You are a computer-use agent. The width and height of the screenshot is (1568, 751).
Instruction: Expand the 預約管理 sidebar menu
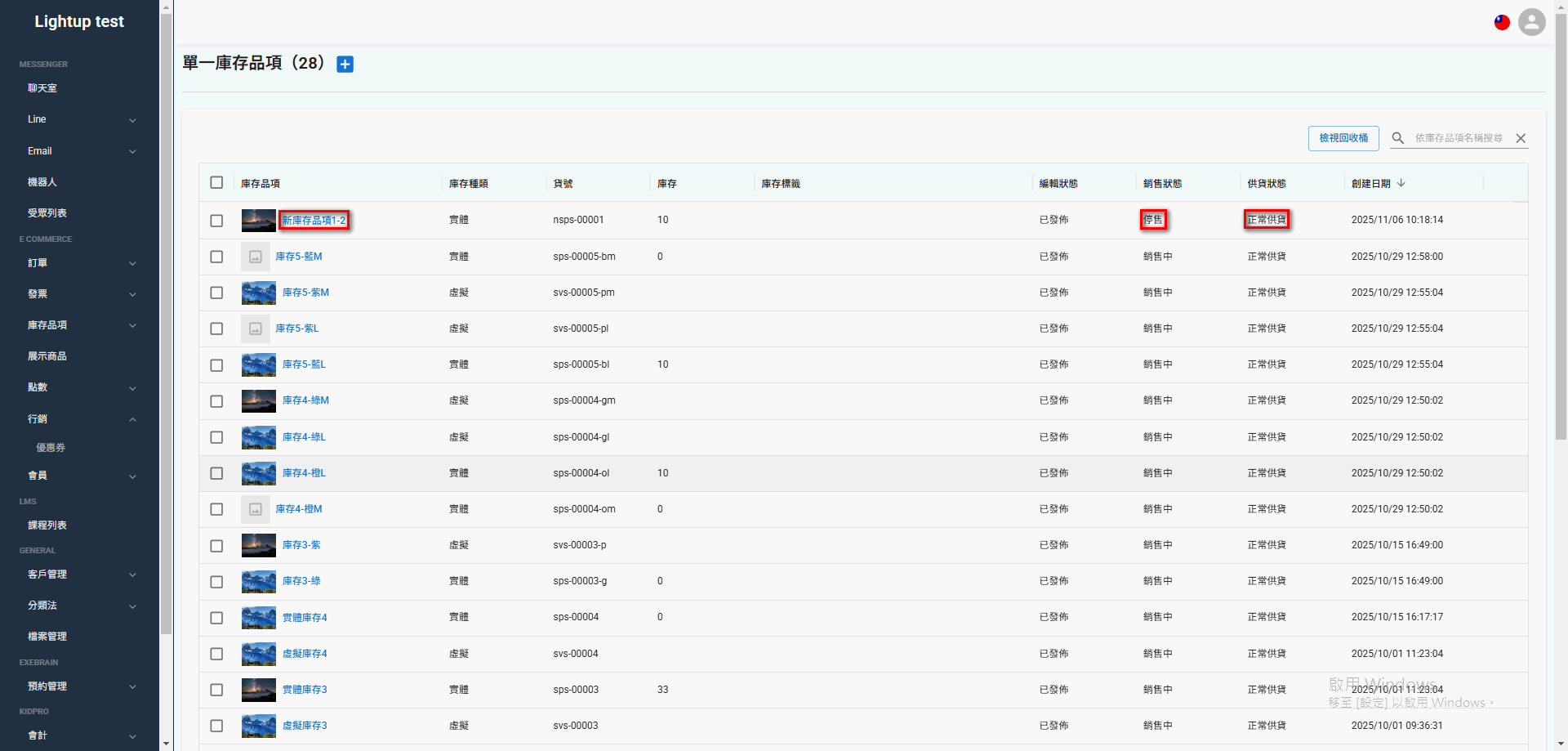click(x=79, y=686)
